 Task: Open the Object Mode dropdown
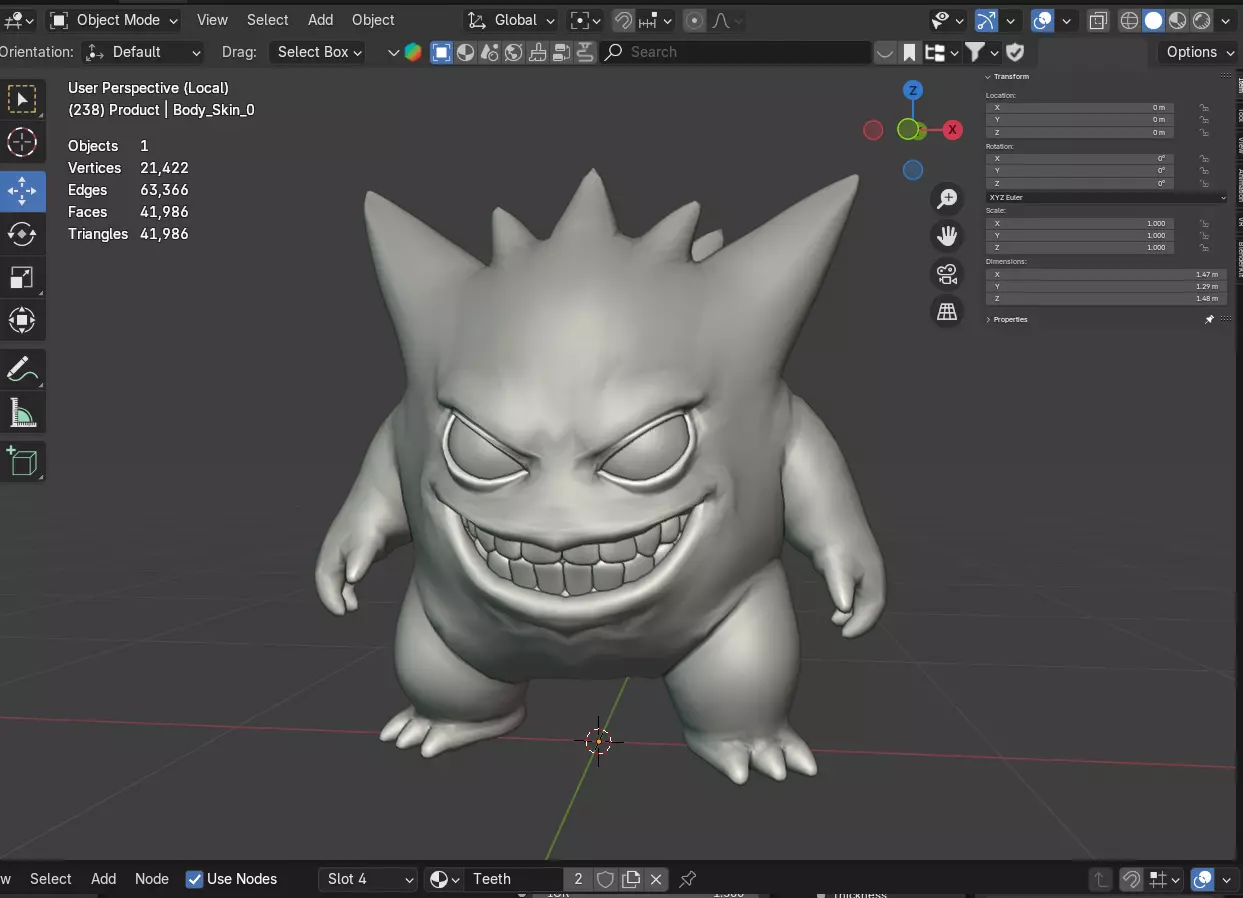point(114,20)
